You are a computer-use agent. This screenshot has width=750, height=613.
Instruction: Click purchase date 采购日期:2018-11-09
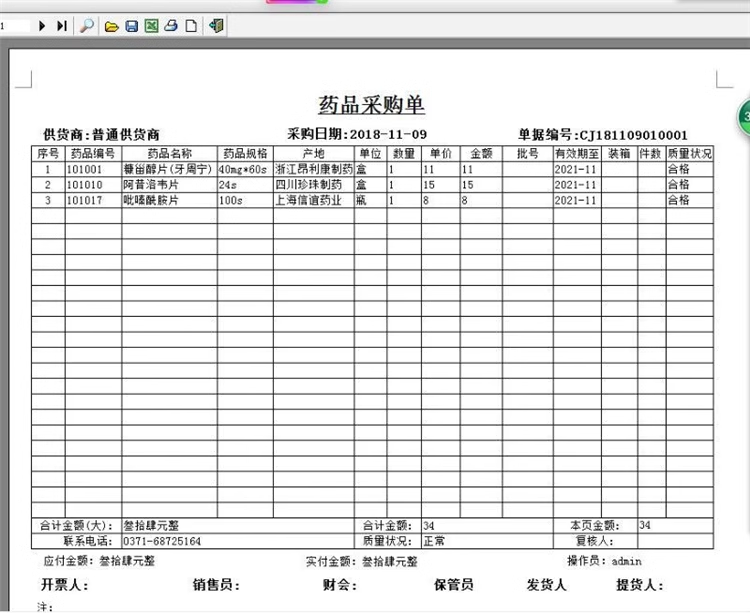pos(357,134)
